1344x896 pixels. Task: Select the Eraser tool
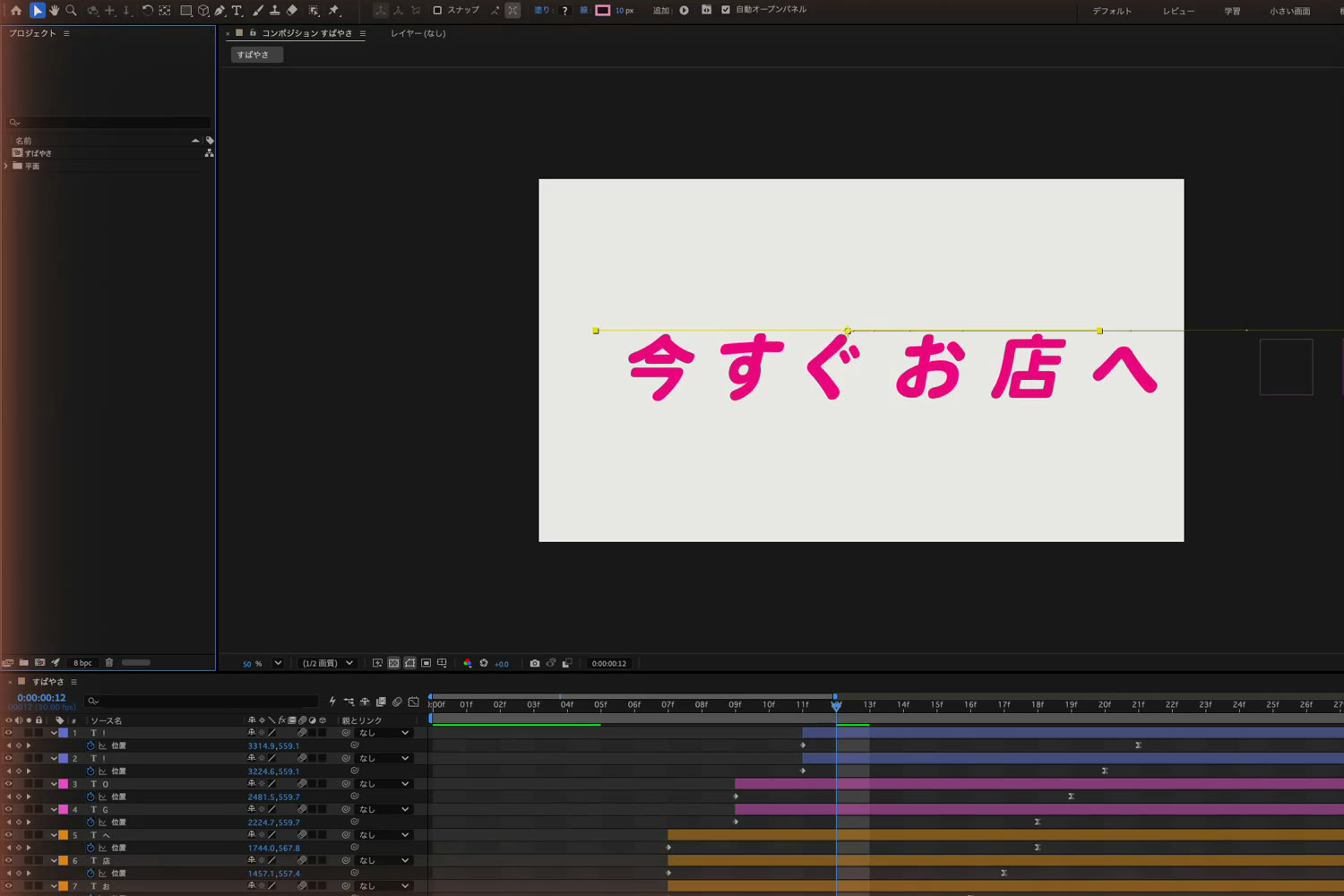tap(292, 11)
